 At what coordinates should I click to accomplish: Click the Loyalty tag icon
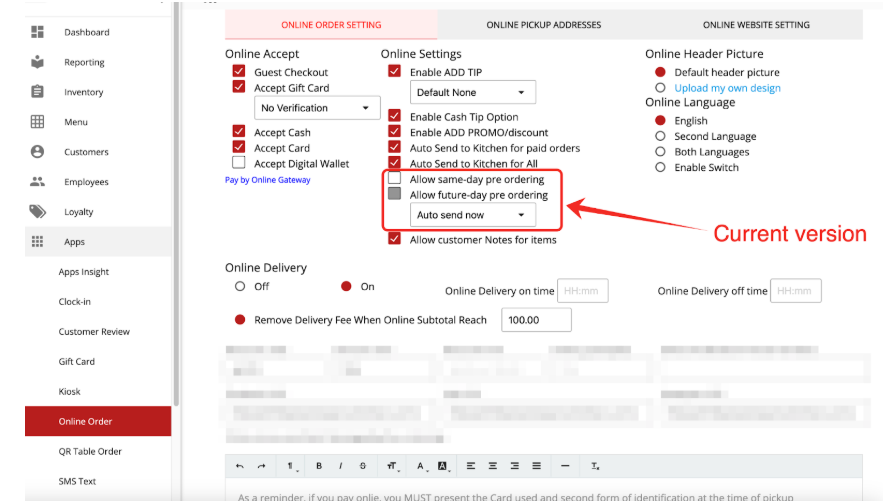point(37,211)
